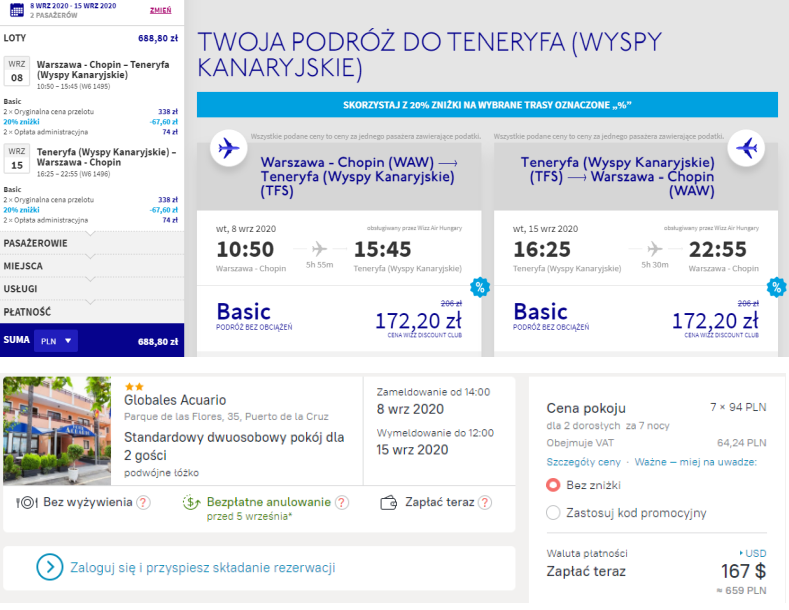Click the airplane icon on the return flight card
The image size is (789, 610).
coord(746,149)
